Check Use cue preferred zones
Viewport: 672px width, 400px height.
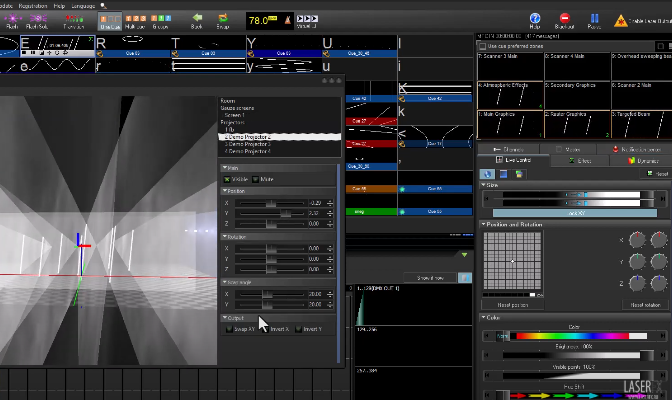pyautogui.click(x=483, y=46)
